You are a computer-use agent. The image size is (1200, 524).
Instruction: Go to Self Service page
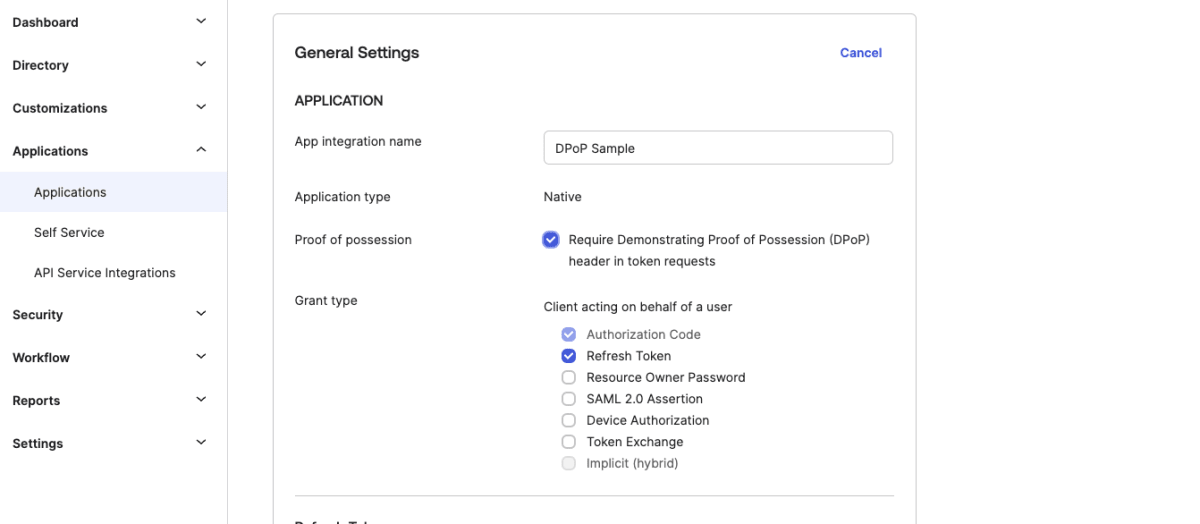click(x=69, y=232)
